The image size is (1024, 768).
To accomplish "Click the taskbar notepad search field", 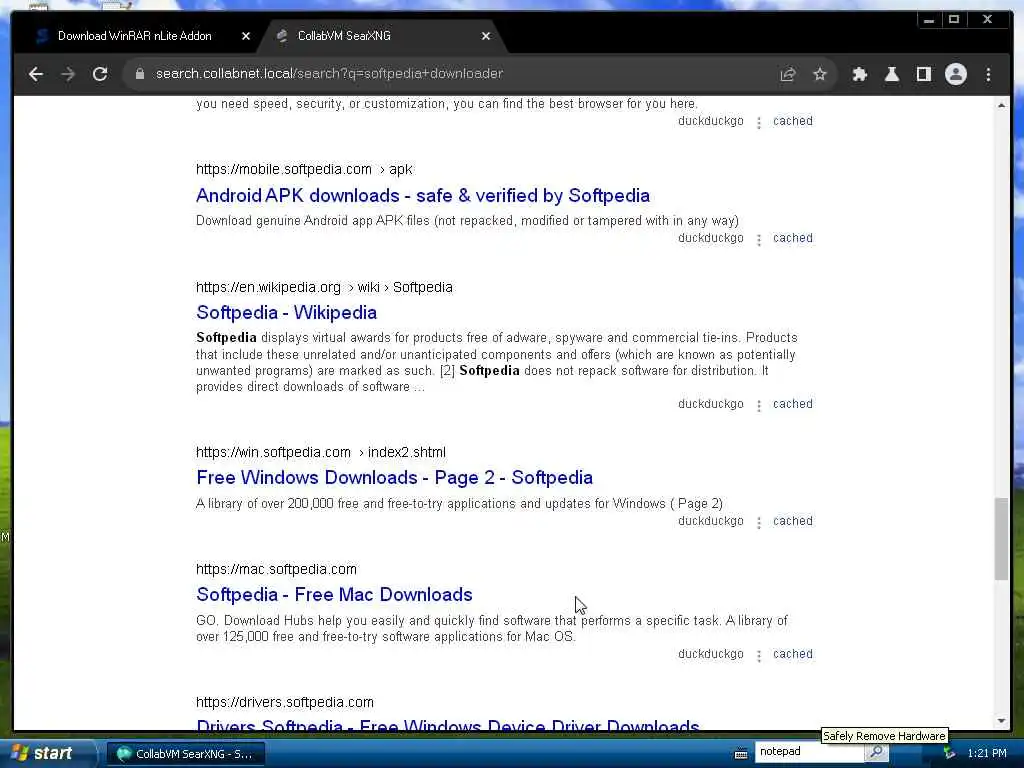I will pyautogui.click(x=809, y=752).
